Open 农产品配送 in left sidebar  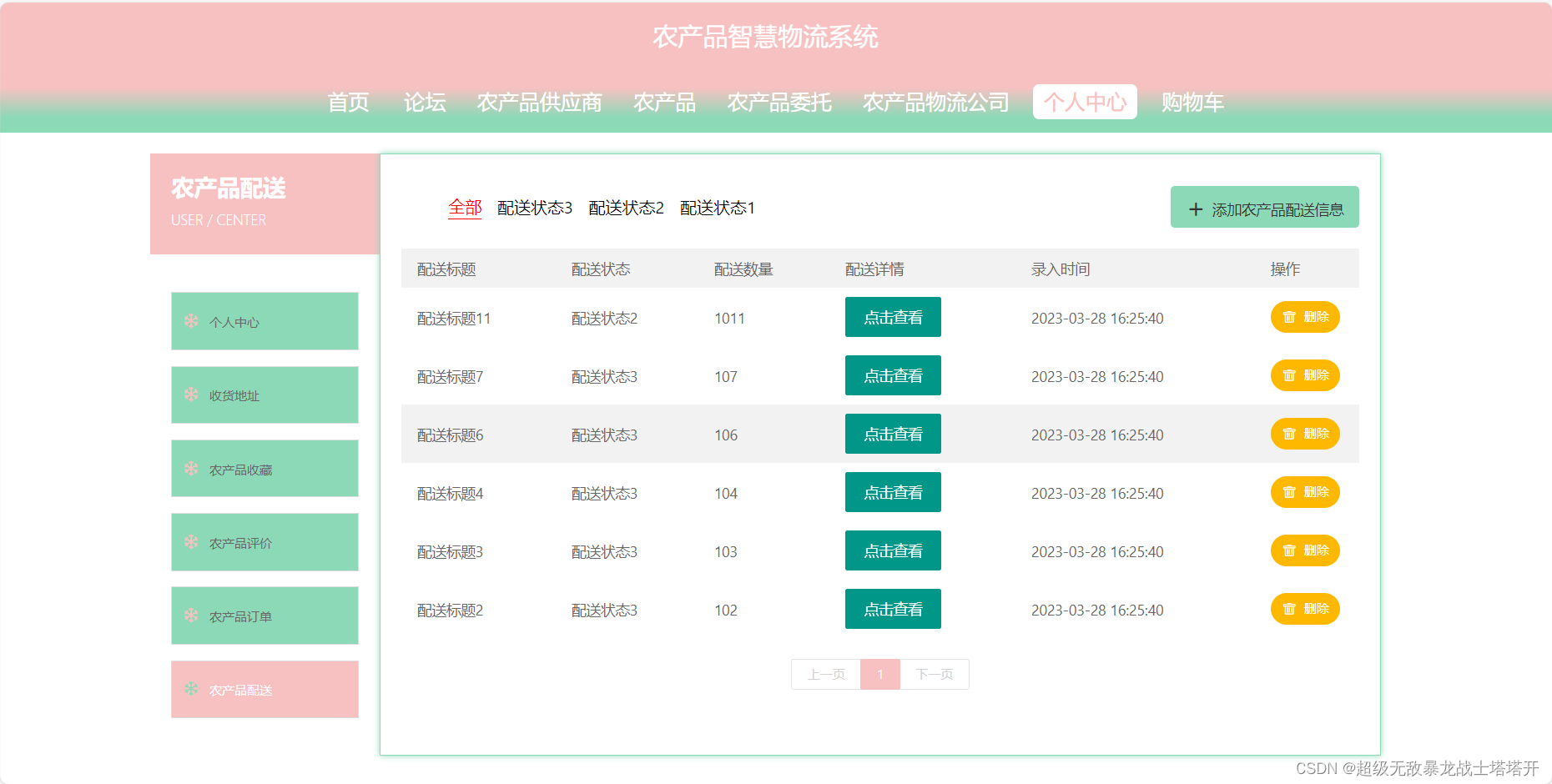[265, 689]
